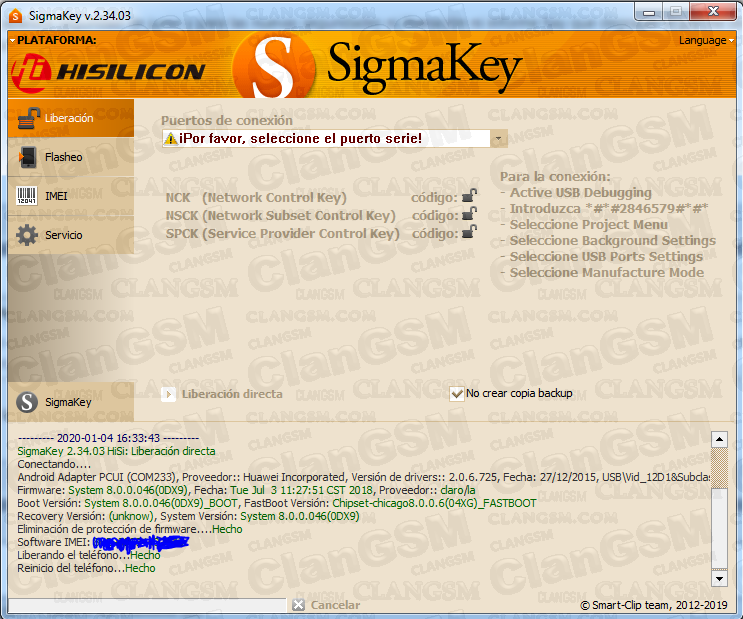Click the Seleccione Project Menu instruction
This screenshot has width=743, height=619.
tap(589, 225)
